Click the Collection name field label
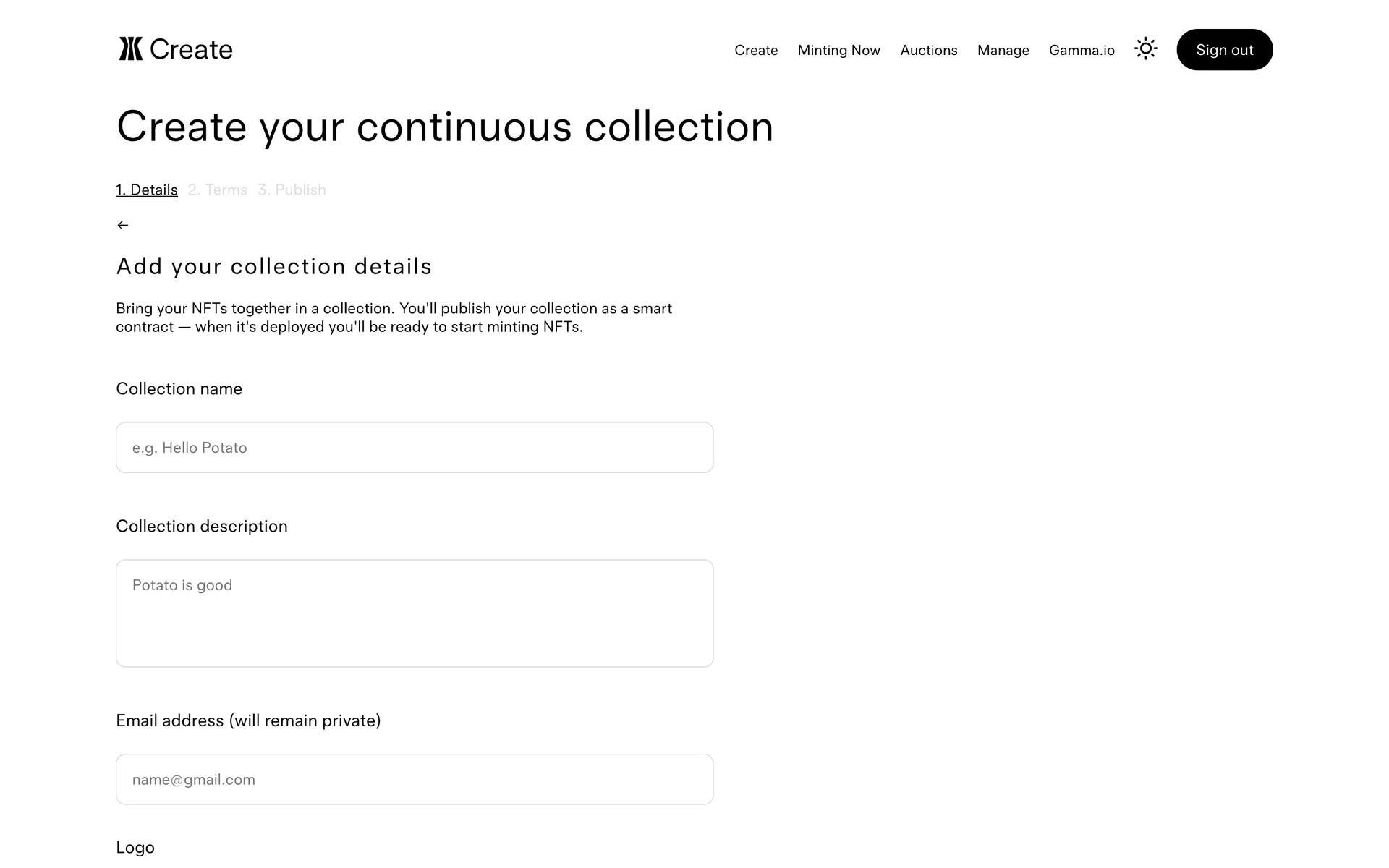 click(179, 389)
